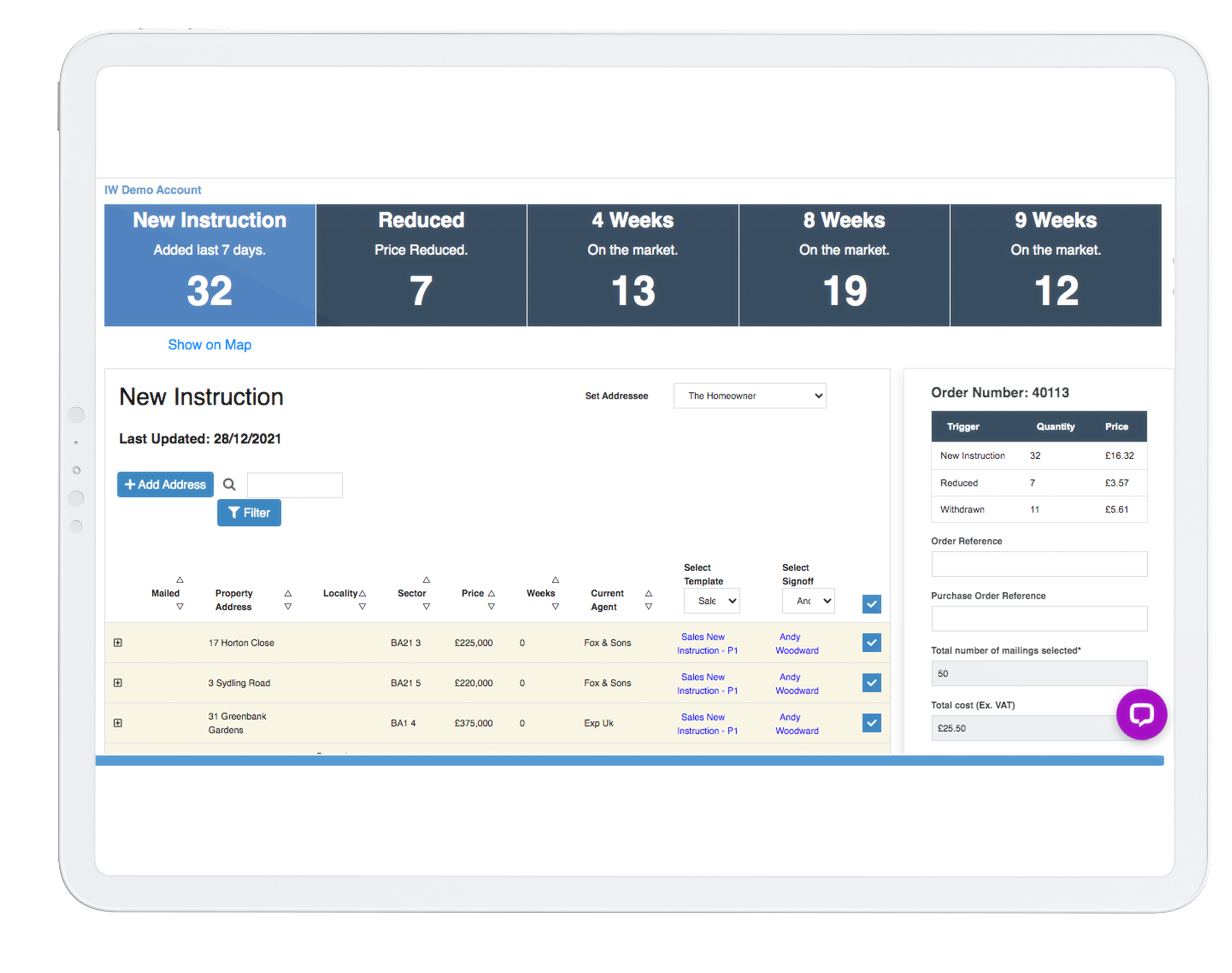The image size is (1232, 973).
Task: Click the search magnifier icon
Action: click(x=229, y=485)
